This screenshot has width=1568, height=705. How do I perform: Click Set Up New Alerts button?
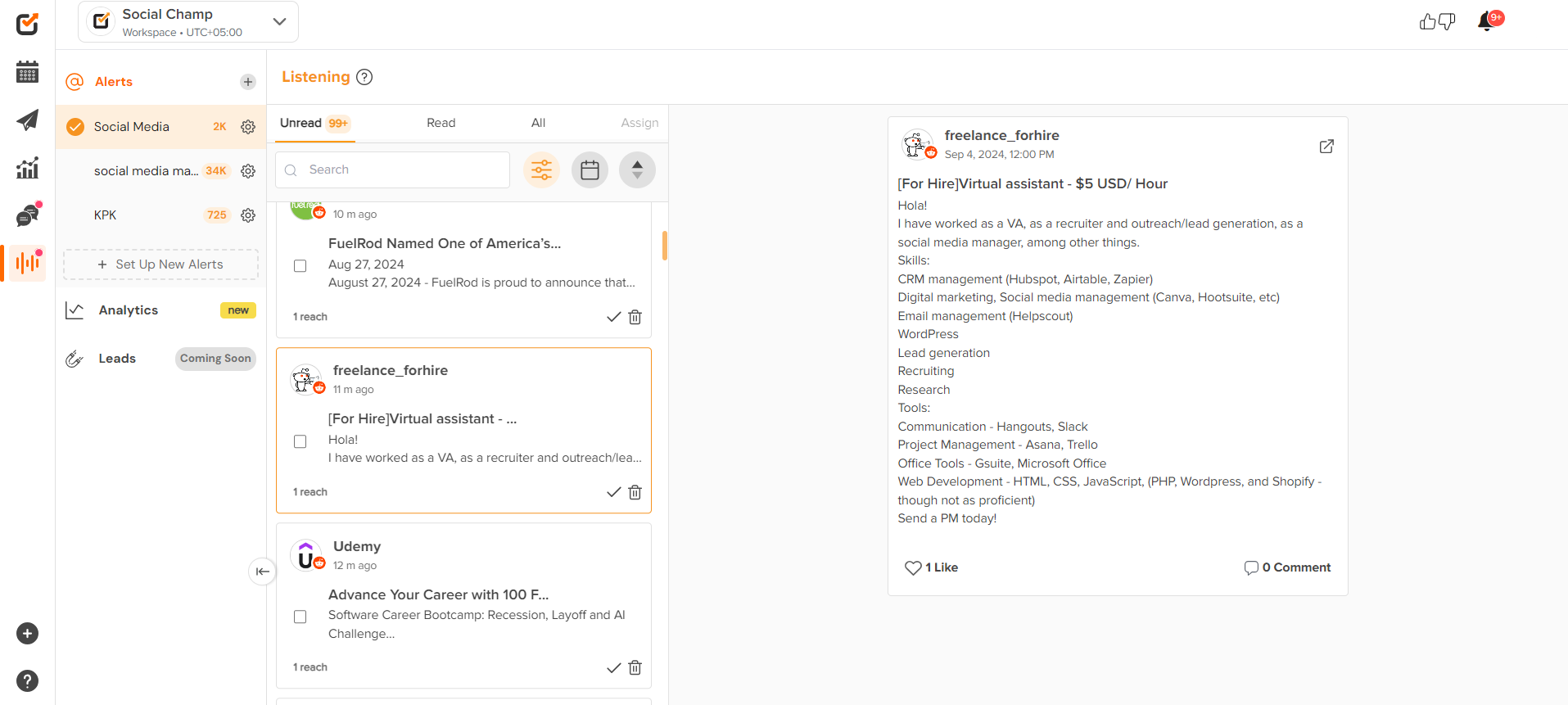160,264
